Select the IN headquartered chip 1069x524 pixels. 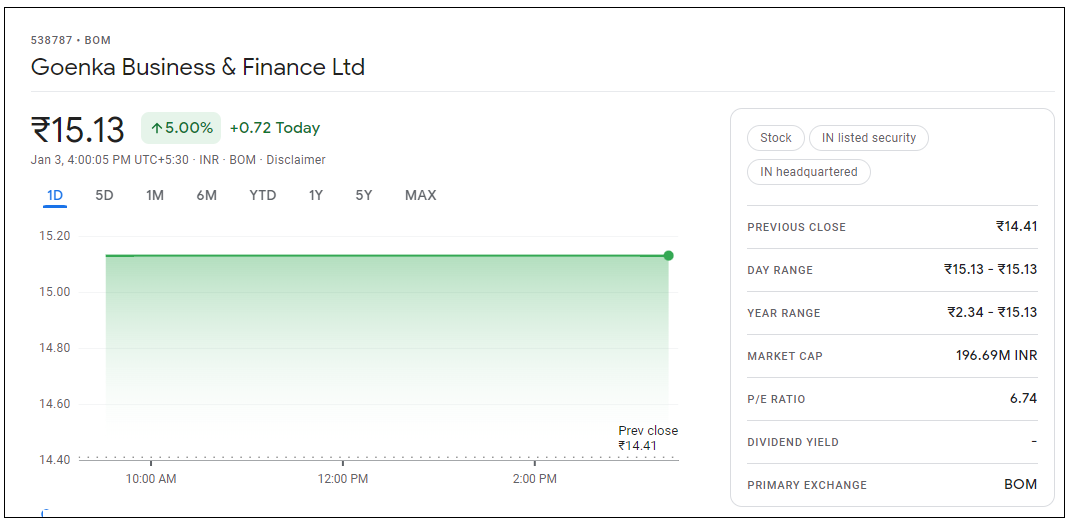click(808, 172)
